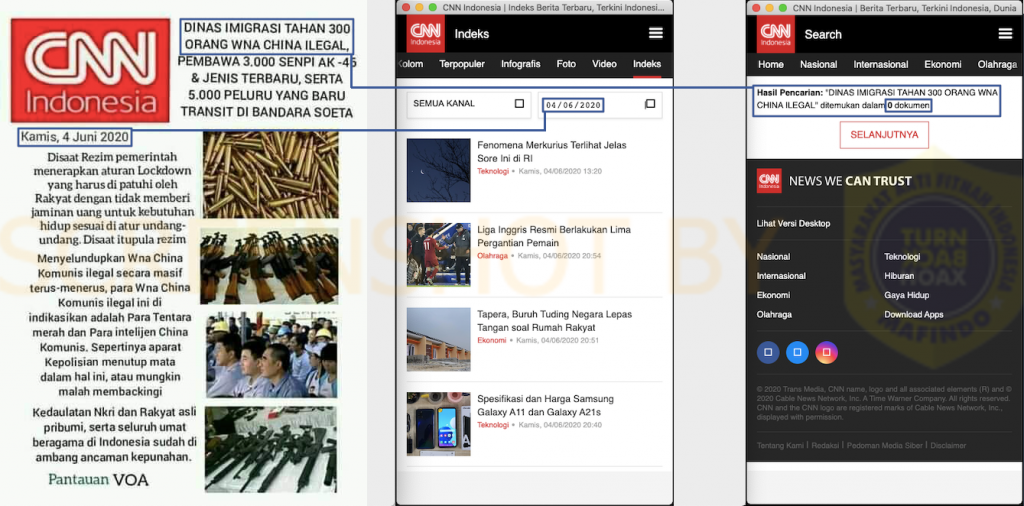Click Teknologi label under Merkurius article
The image size is (1024, 506).
coord(492,171)
